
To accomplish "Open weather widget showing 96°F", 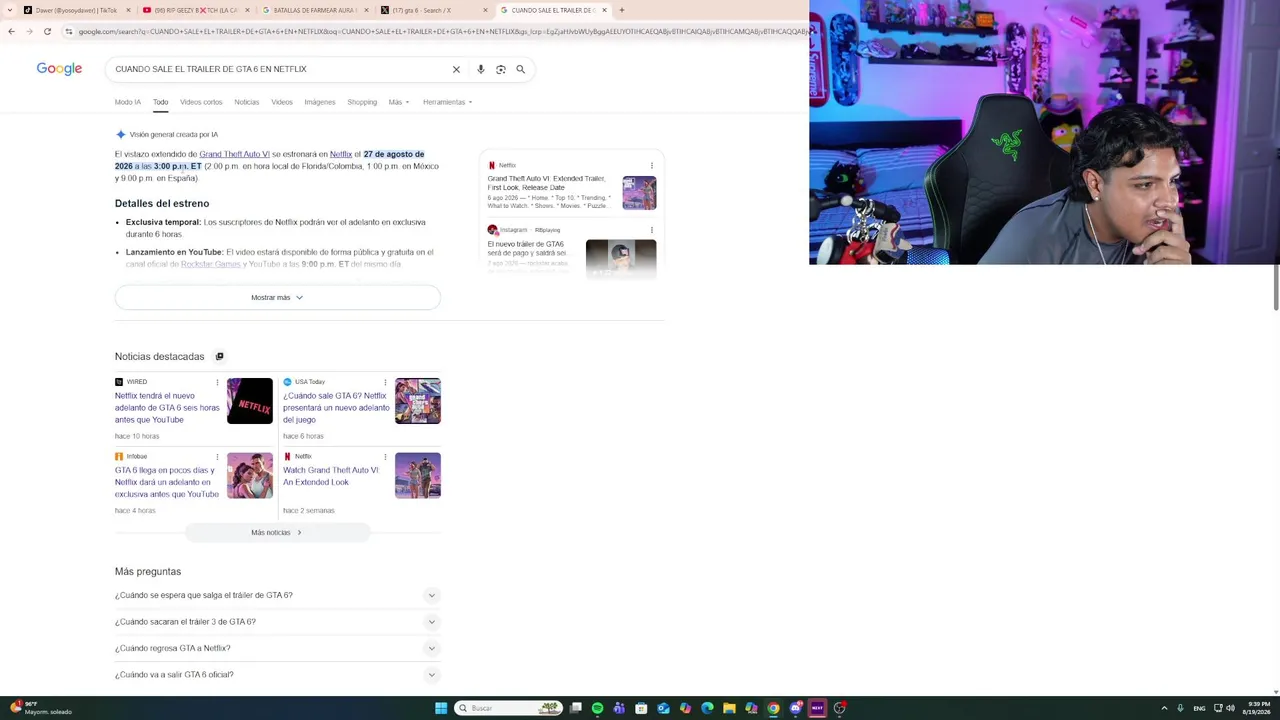I will [40, 708].
